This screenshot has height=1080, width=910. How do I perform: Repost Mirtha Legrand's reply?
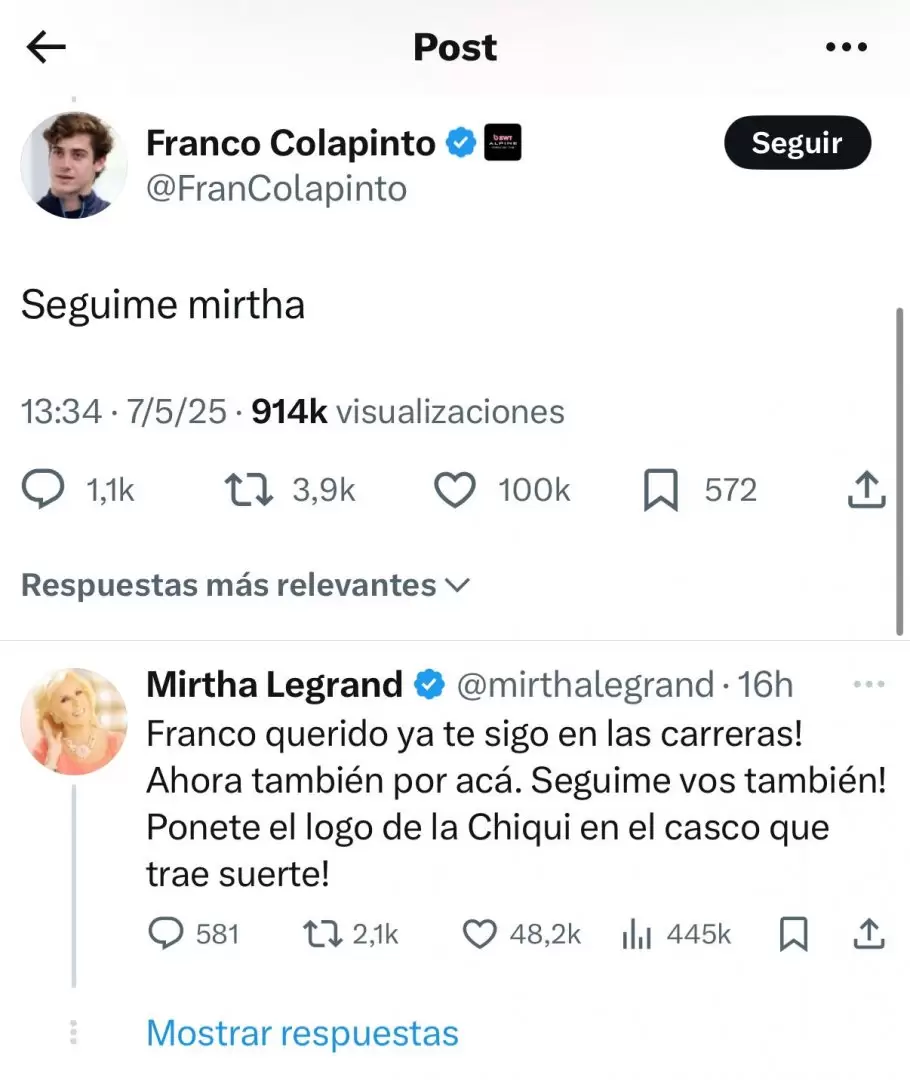[x=321, y=934]
